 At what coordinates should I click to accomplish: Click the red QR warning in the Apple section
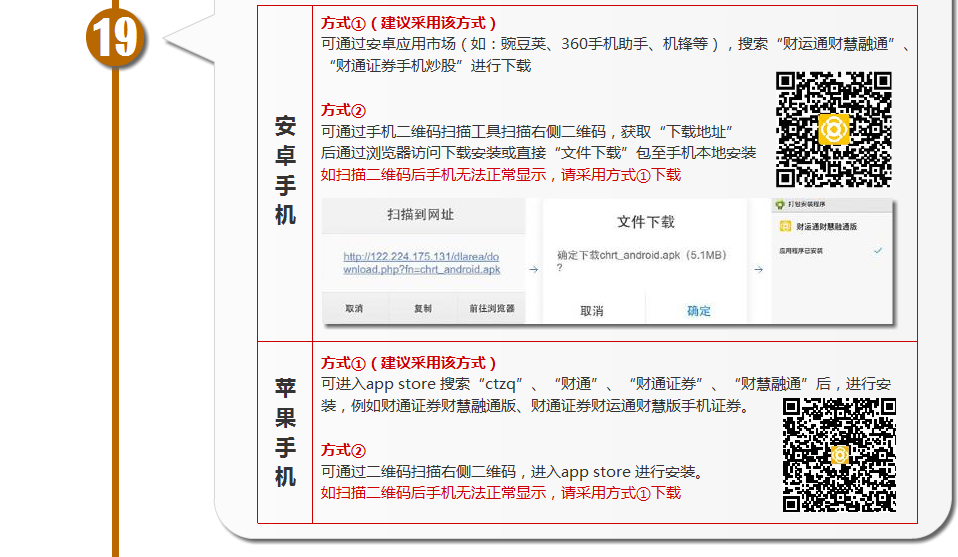coord(501,493)
